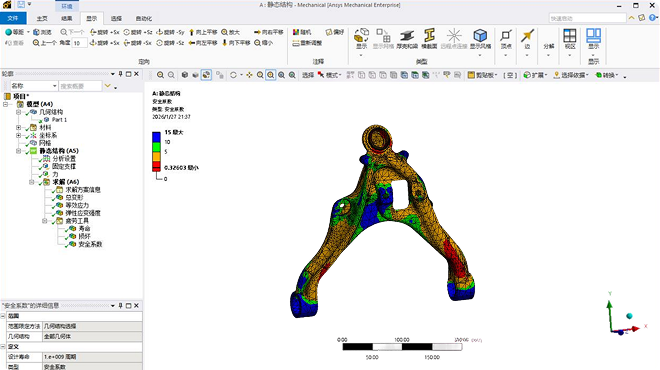Click the 放大 zoom in icon
Image resolution: width=660 pixels, height=370 pixels.
[x=231, y=32]
